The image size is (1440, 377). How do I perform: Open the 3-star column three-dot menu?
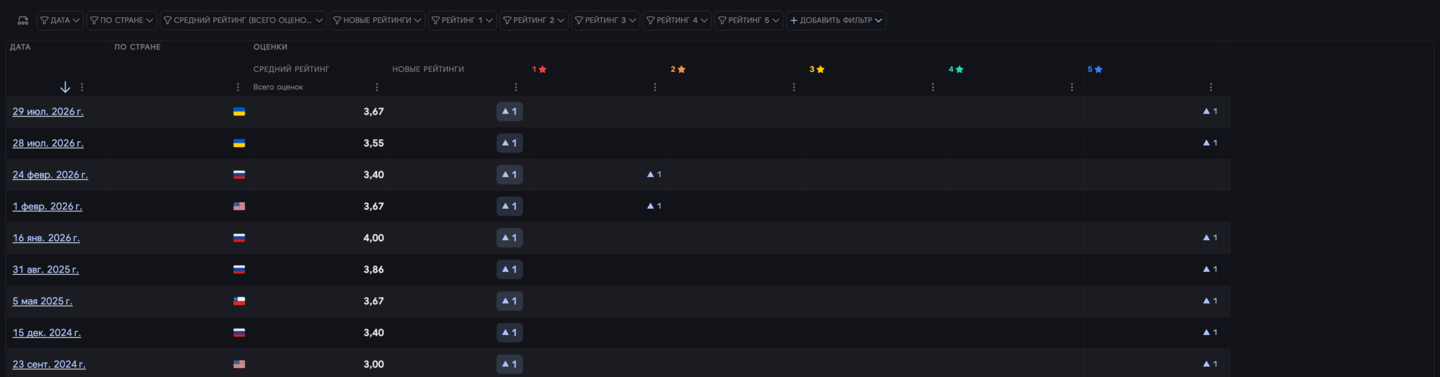pos(933,87)
